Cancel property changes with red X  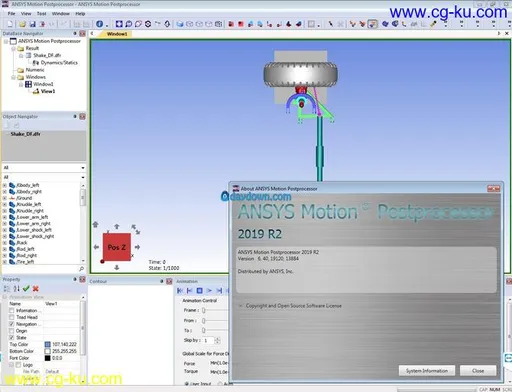pyautogui.click(x=36, y=289)
